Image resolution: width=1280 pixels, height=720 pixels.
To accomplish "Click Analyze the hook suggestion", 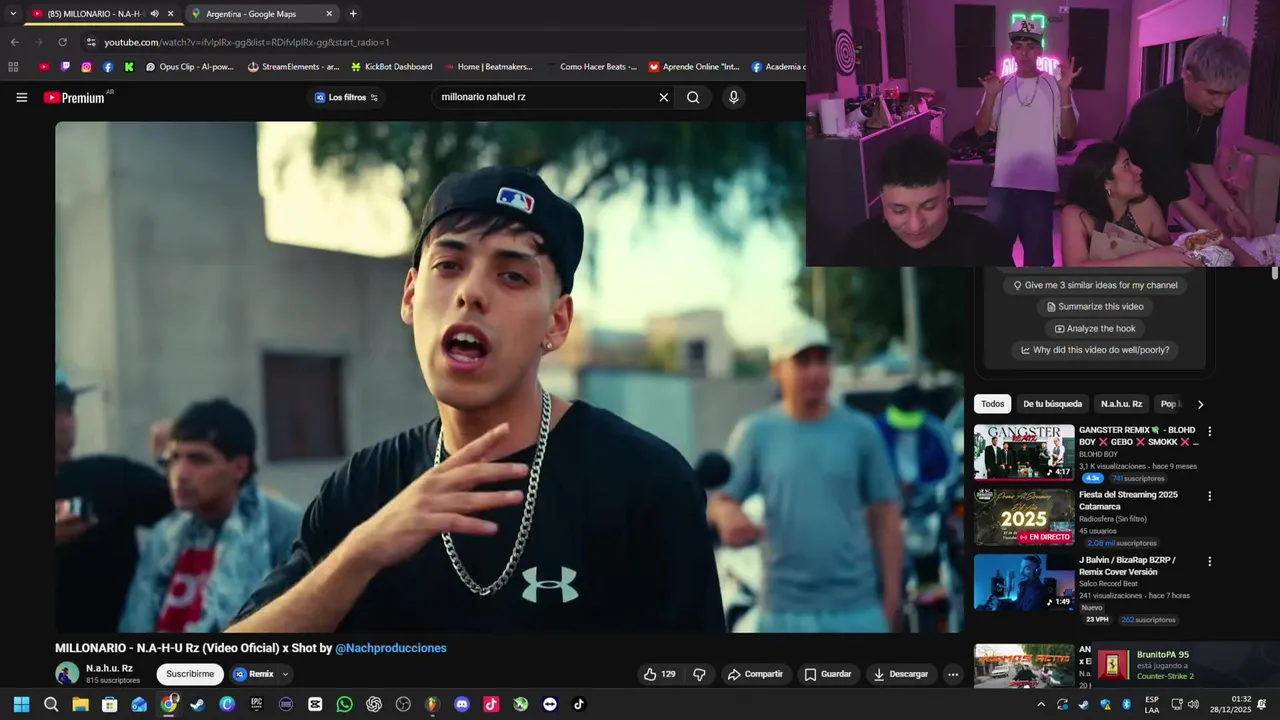I will click(x=1094, y=329).
